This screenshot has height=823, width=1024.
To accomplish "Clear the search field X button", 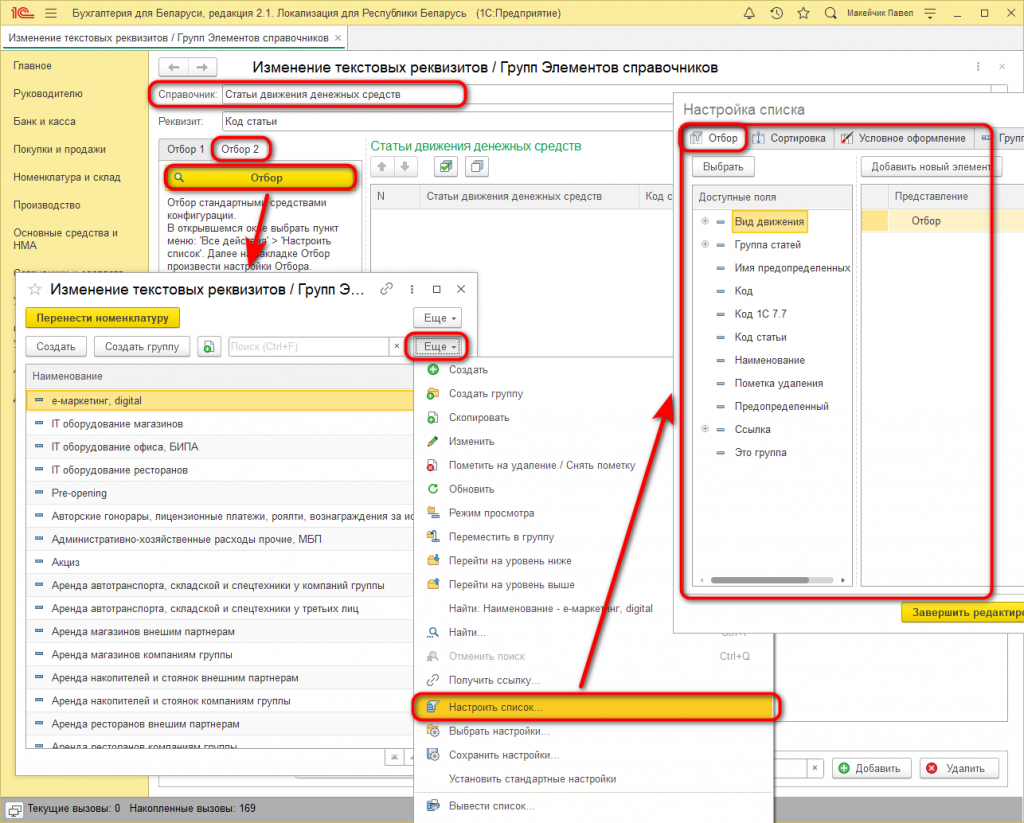I will point(396,347).
